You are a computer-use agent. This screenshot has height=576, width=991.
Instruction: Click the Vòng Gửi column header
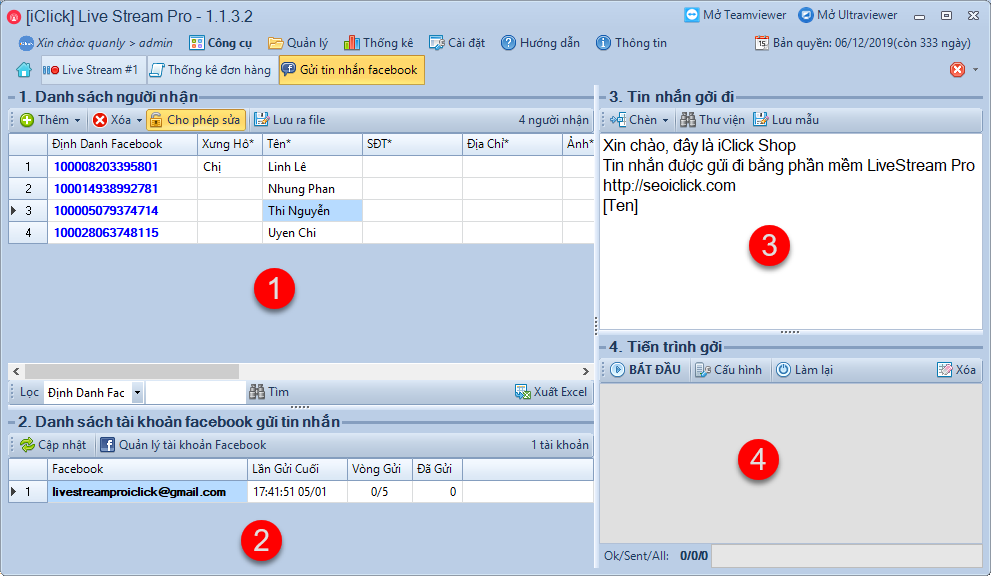click(x=380, y=469)
